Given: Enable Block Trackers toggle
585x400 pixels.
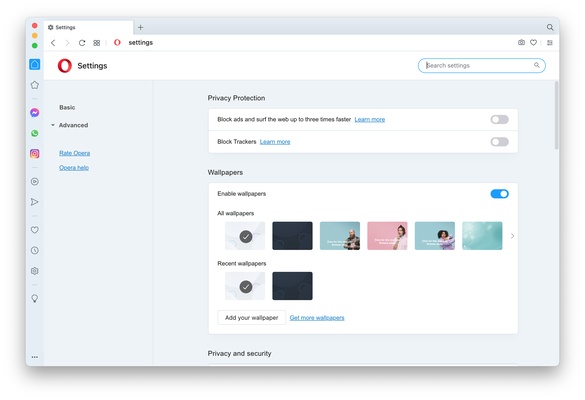Looking at the screenshot, I should tap(500, 142).
